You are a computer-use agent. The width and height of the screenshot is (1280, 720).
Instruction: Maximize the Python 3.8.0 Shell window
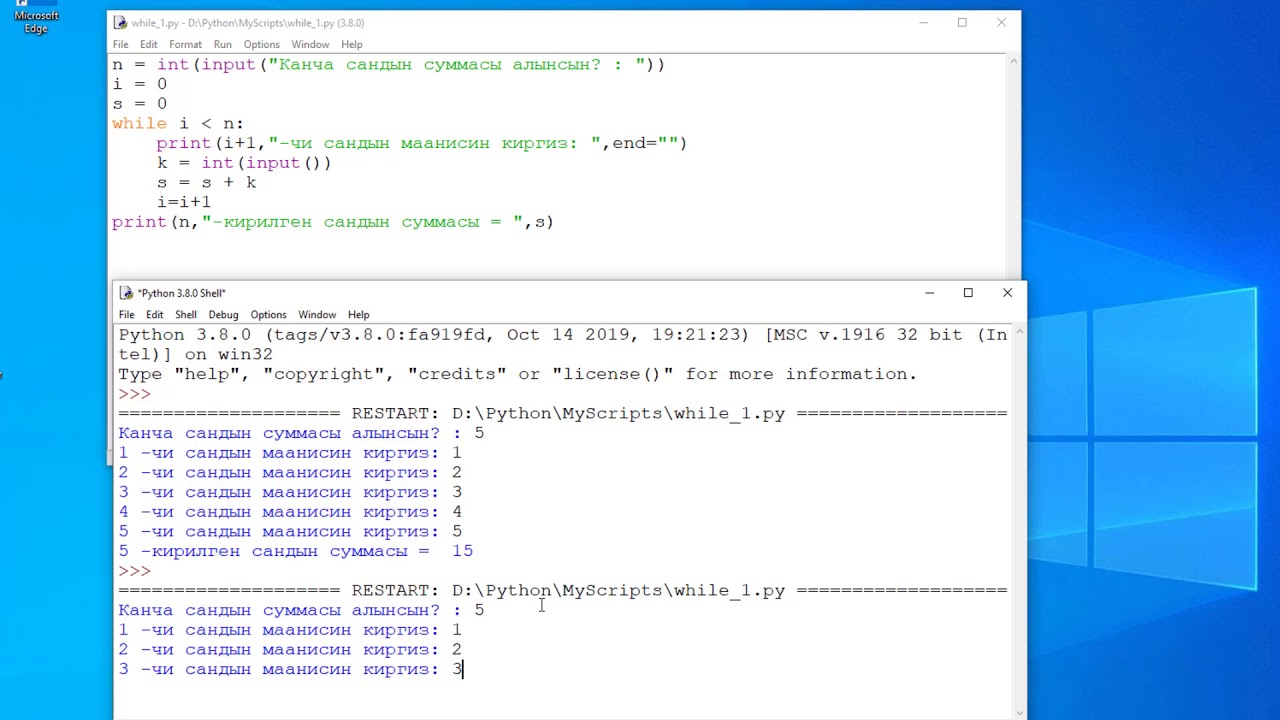point(968,293)
